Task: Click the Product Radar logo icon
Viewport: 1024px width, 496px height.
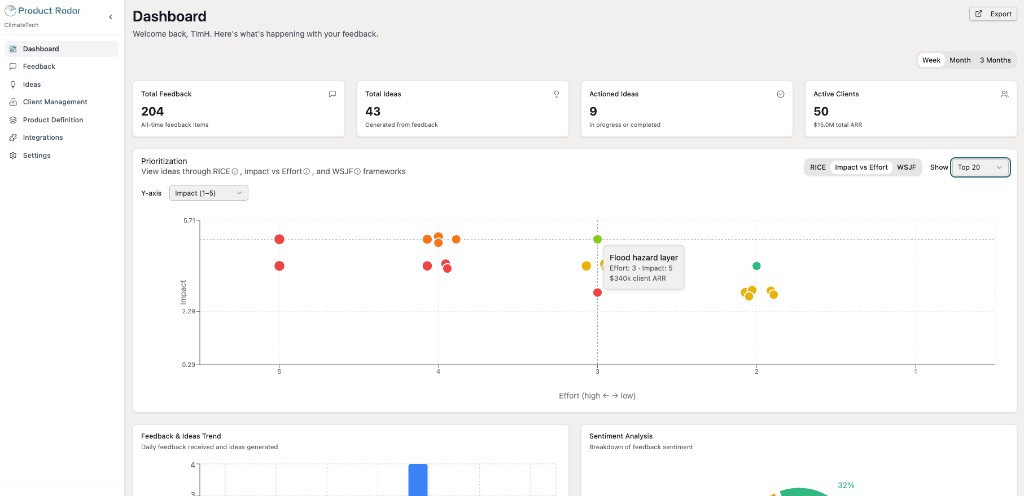Action: (x=11, y=12)
